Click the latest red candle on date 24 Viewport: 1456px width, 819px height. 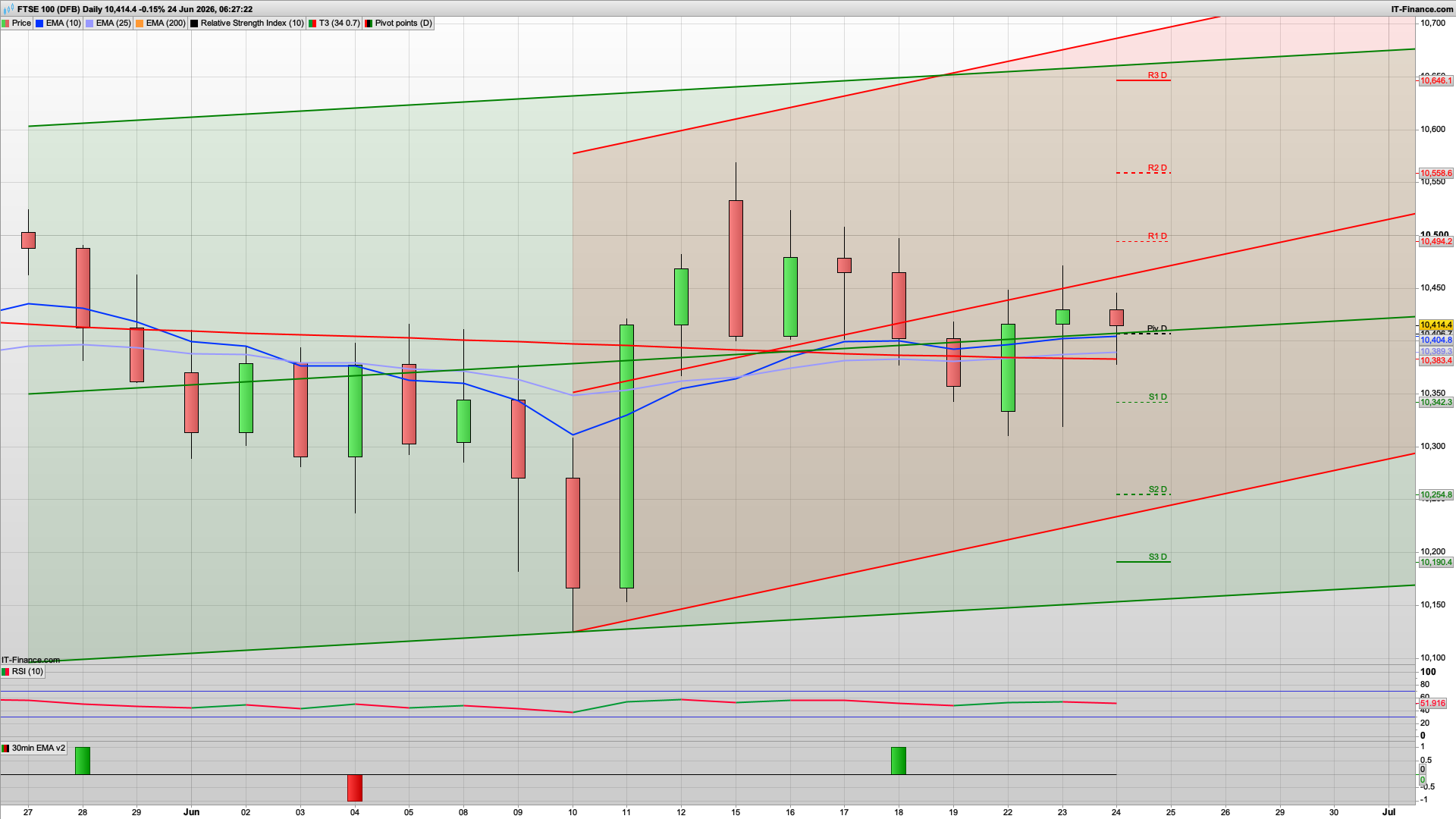pyautogui.click(x=1116, y=318)
